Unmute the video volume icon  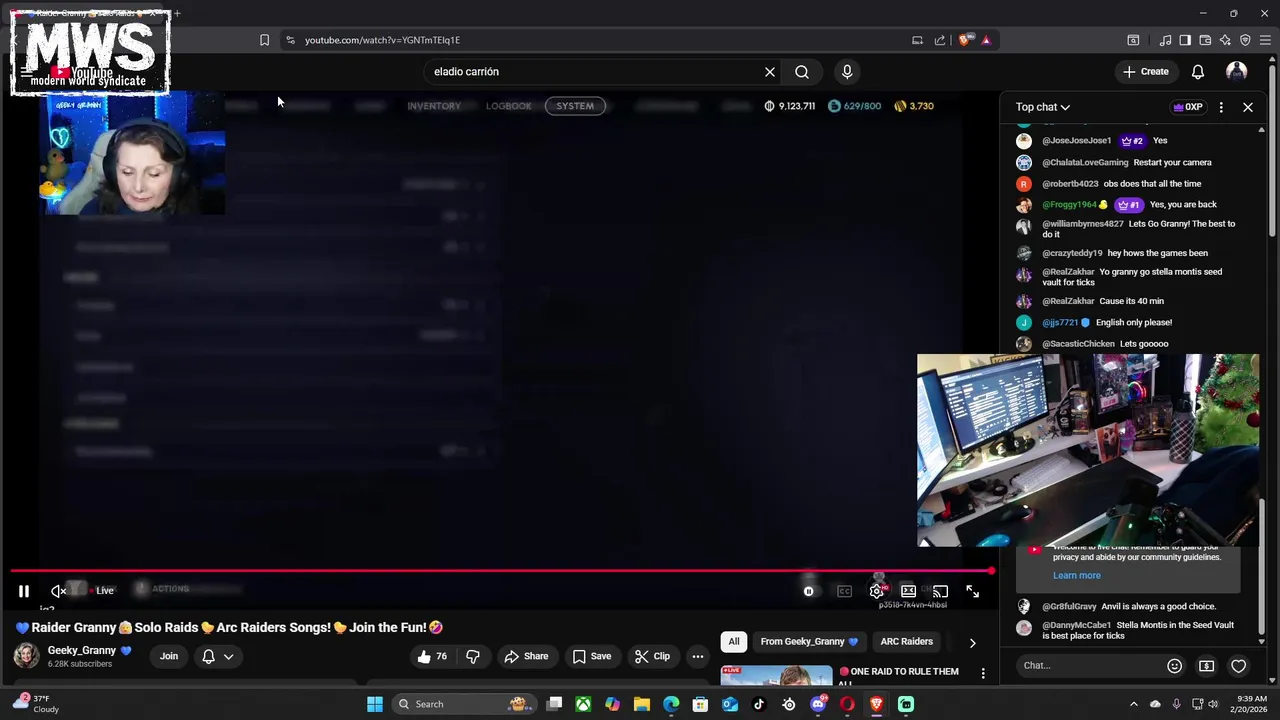click(59, 591)
